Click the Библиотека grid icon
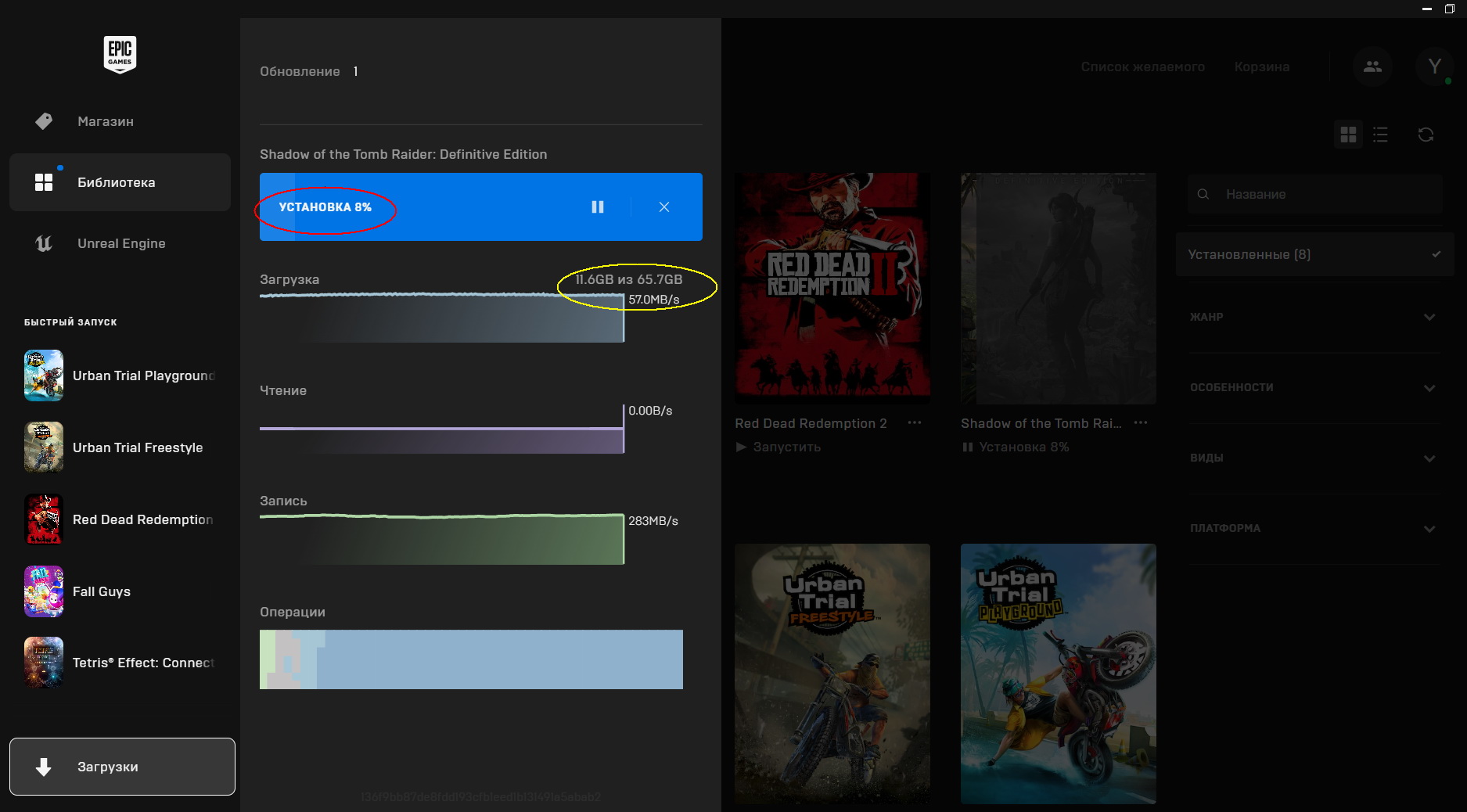The height and width of the screenshot is (812, 1467). coord(44,182)
